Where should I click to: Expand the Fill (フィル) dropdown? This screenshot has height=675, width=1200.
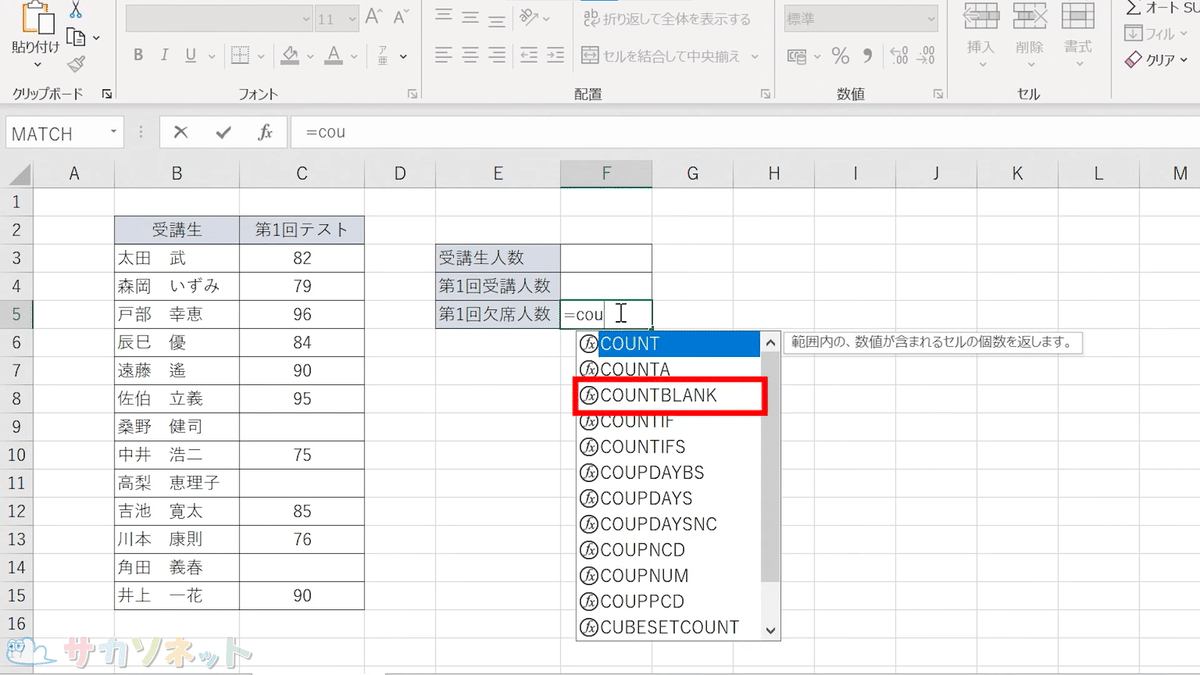click(1186, 34)
